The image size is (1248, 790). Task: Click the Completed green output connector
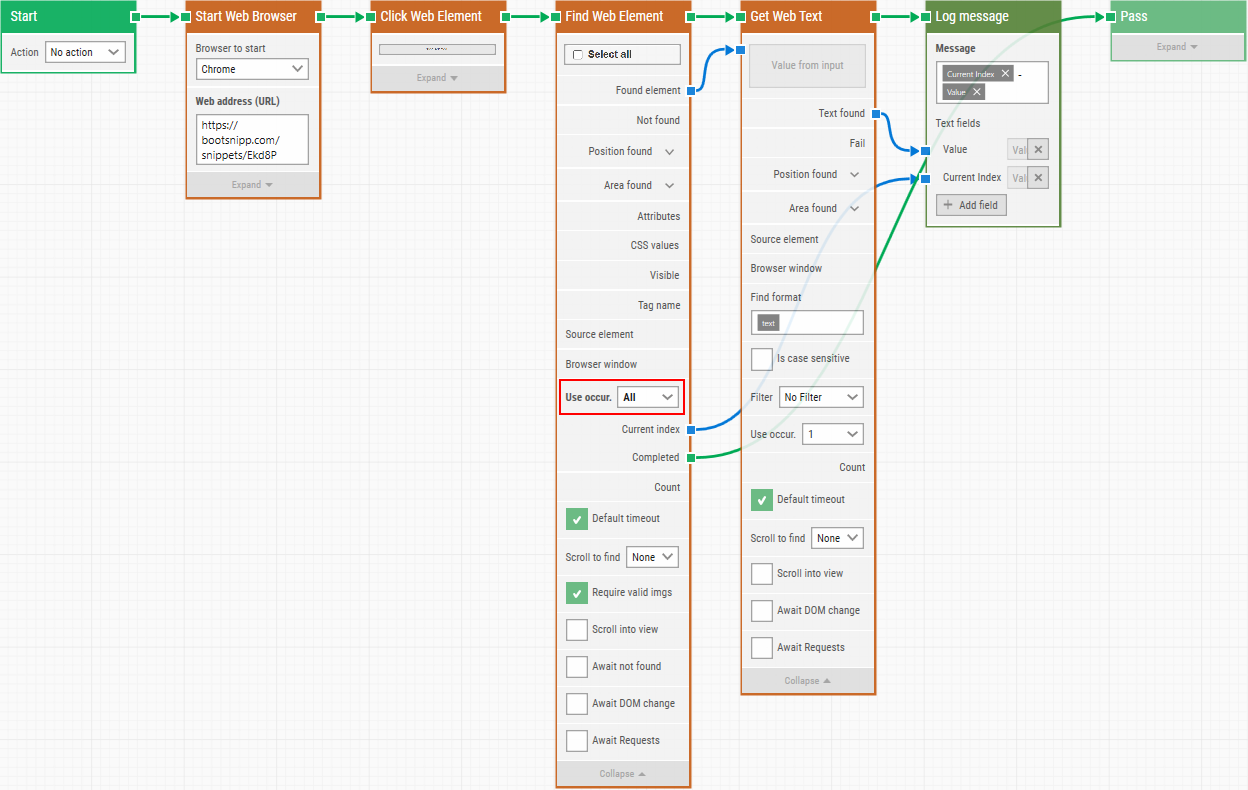click(690, 458)
